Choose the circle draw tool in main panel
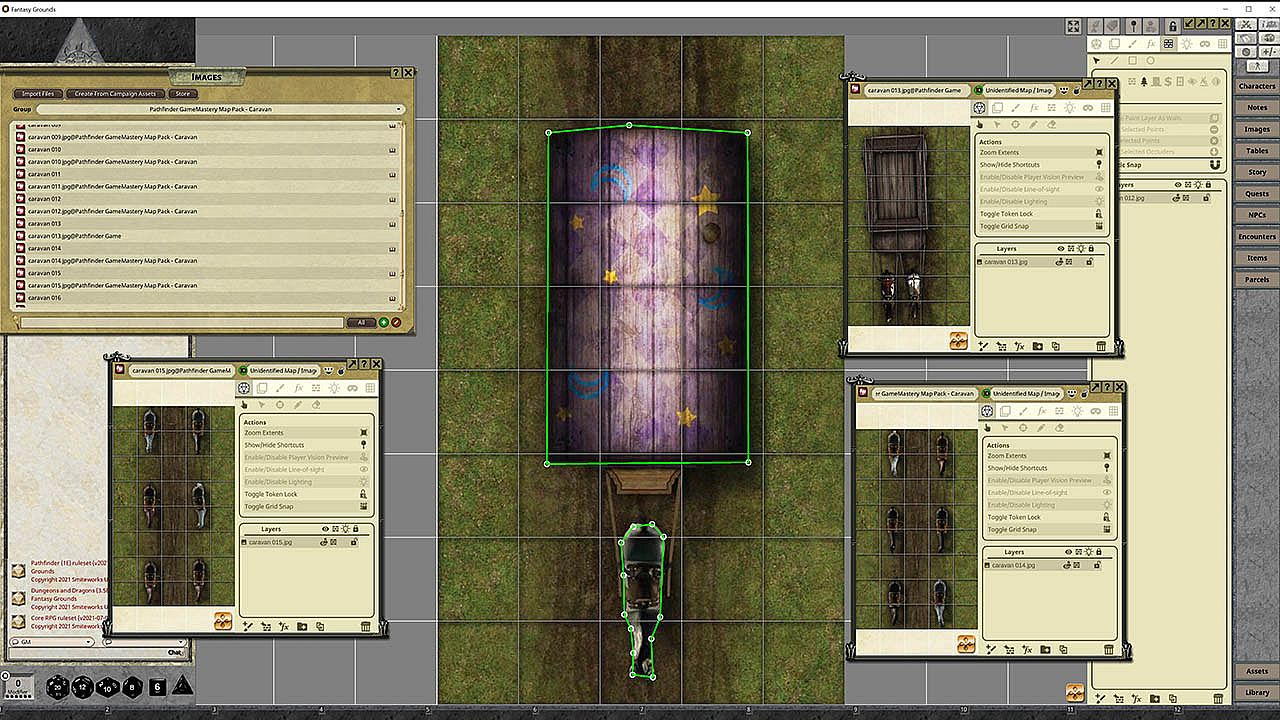 (1150, 61)
